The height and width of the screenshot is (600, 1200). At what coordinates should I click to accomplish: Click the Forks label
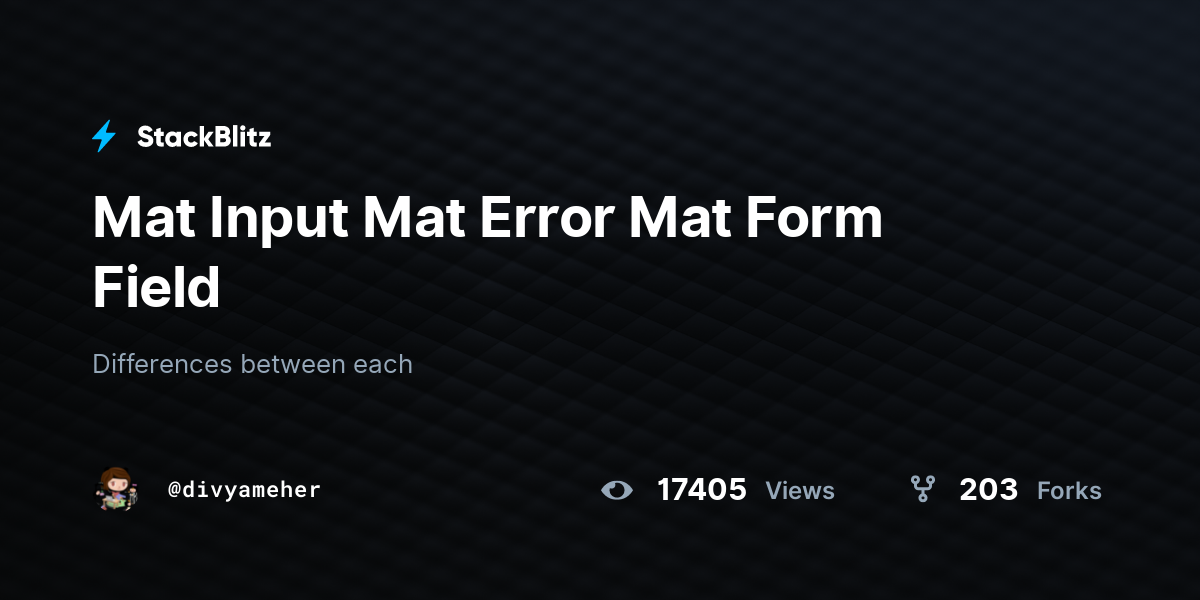point(1069,491)
